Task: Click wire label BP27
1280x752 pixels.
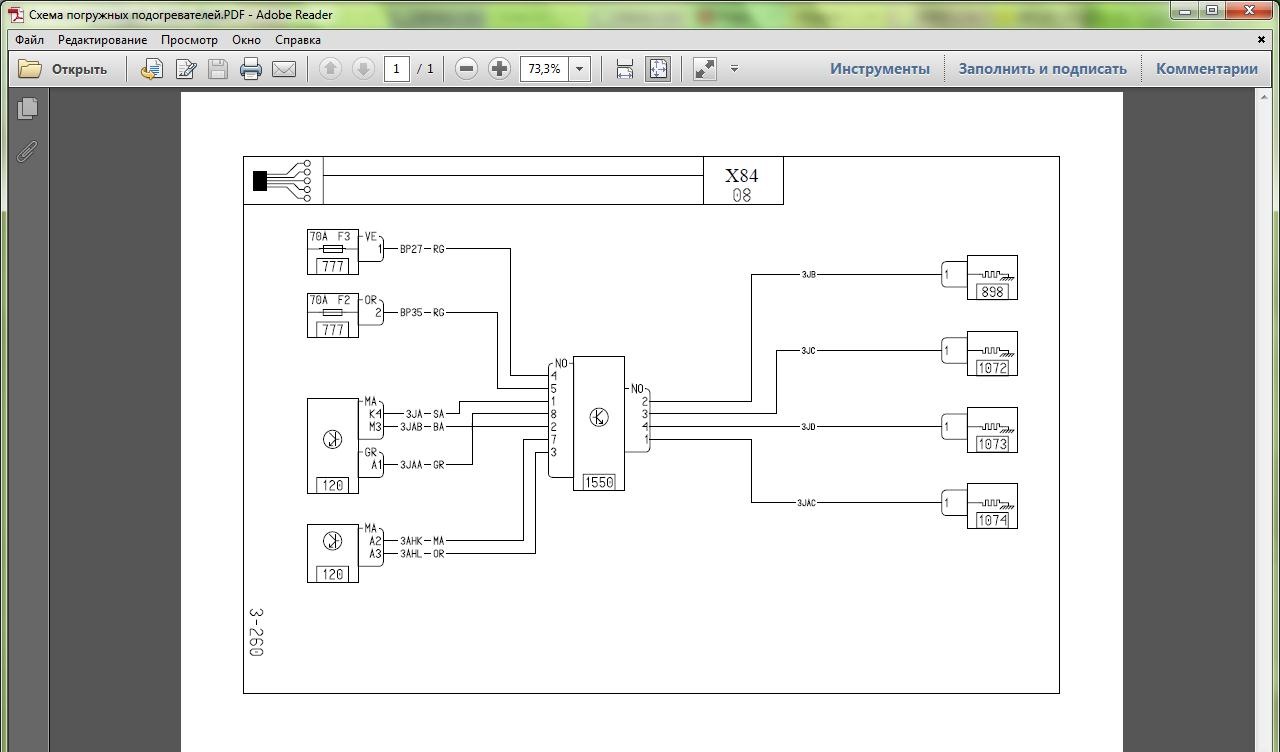Action: point(411,249)
